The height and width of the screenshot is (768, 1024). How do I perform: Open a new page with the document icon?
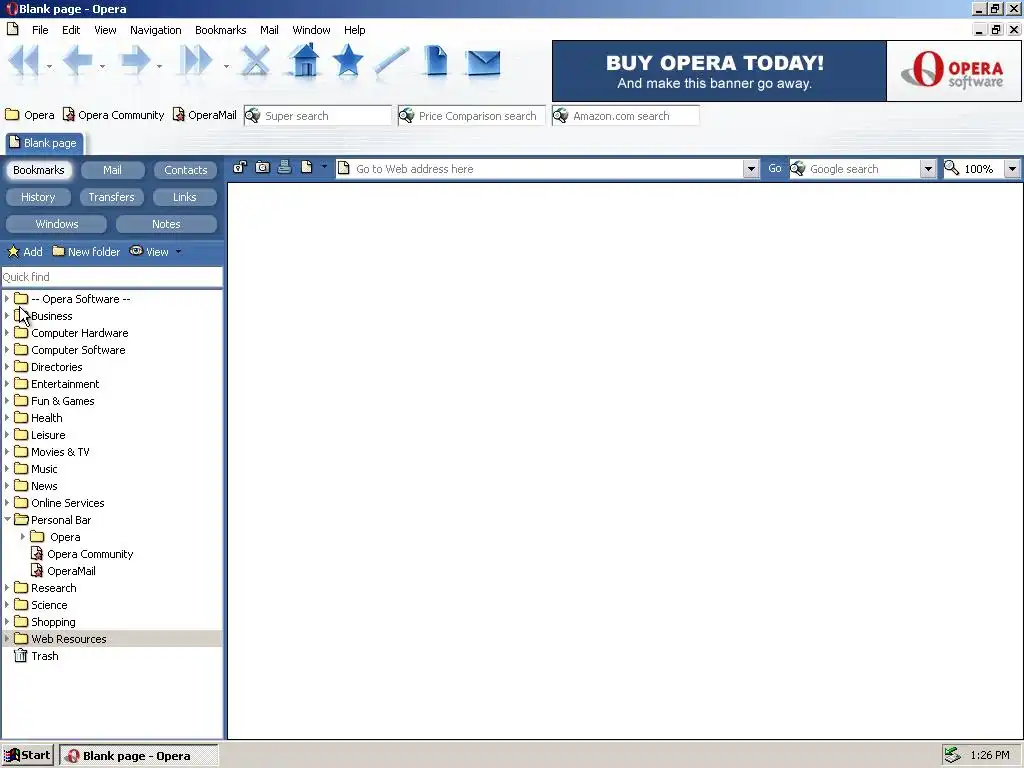tap(436, 61)
